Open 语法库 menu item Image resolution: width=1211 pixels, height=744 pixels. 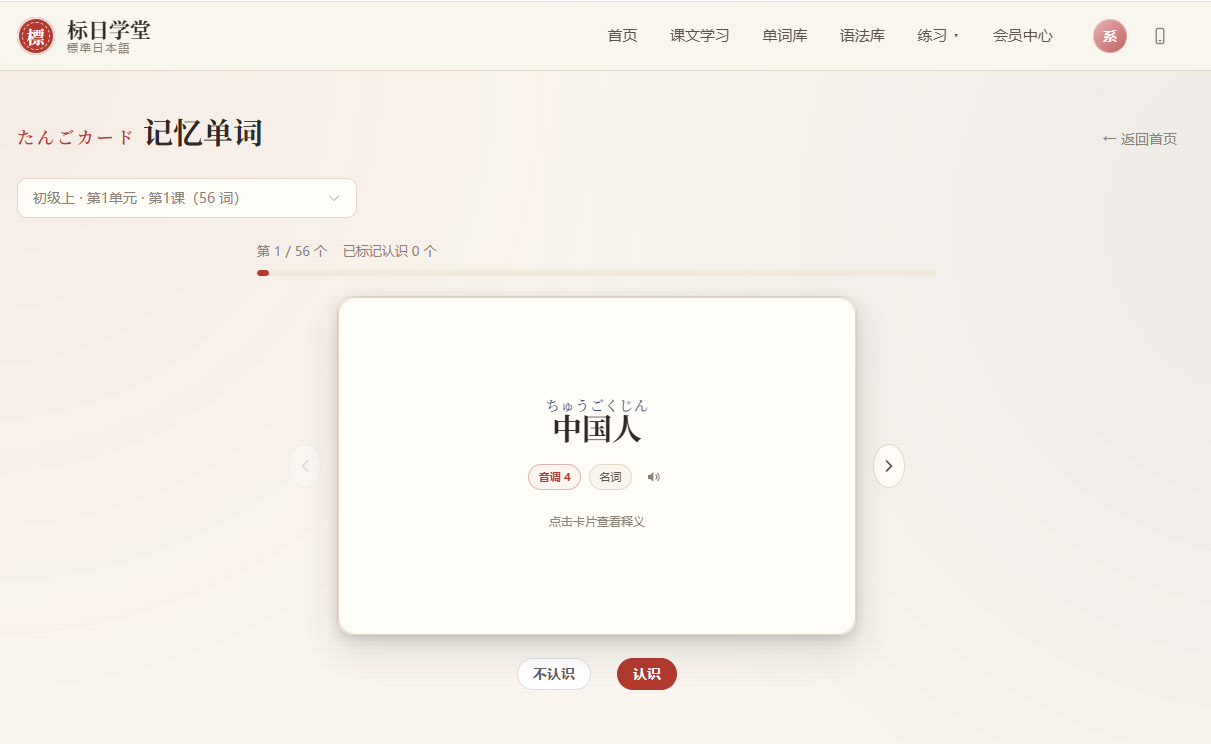point(862,36)
